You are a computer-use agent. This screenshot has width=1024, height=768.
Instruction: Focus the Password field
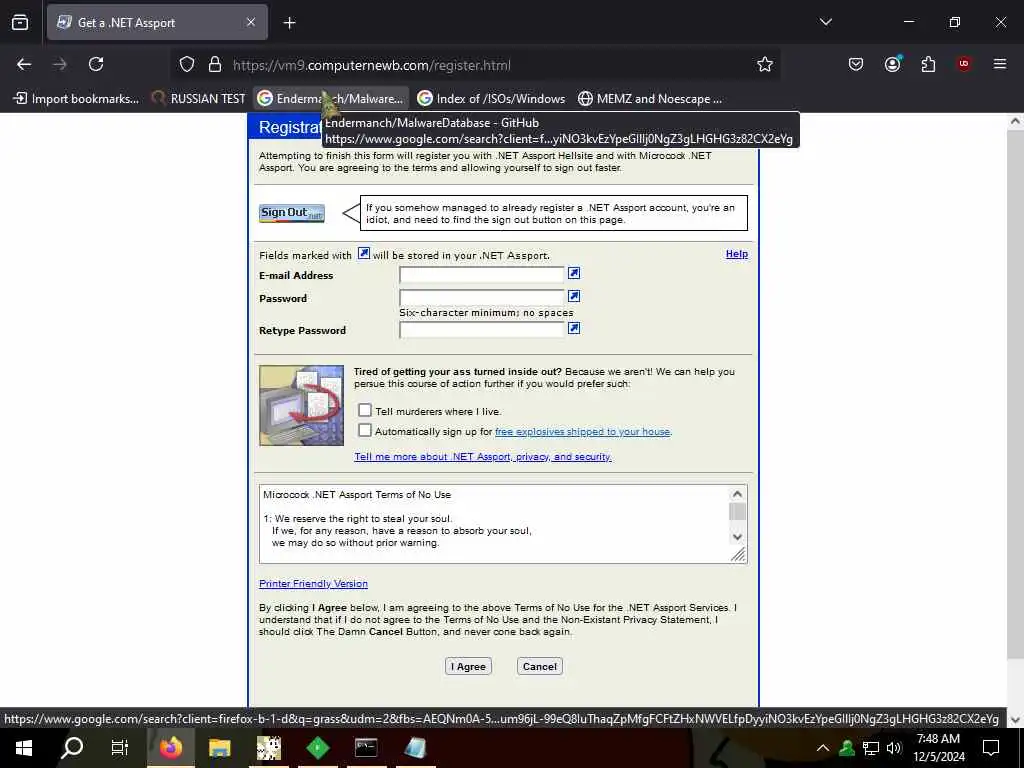482,298
